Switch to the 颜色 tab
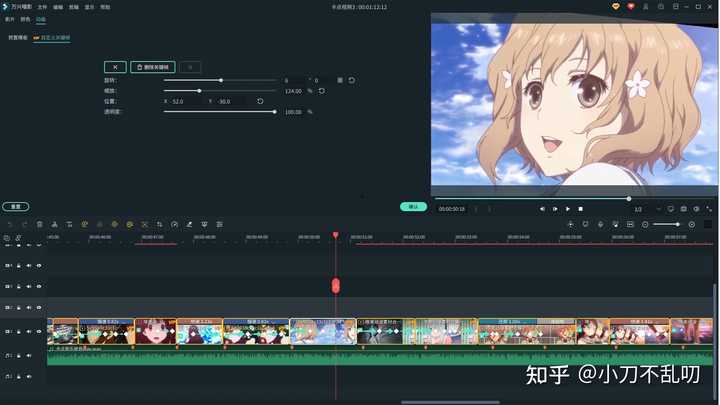Image resolution: width=720 pixels, height=405 pixels. coord(25,19)
